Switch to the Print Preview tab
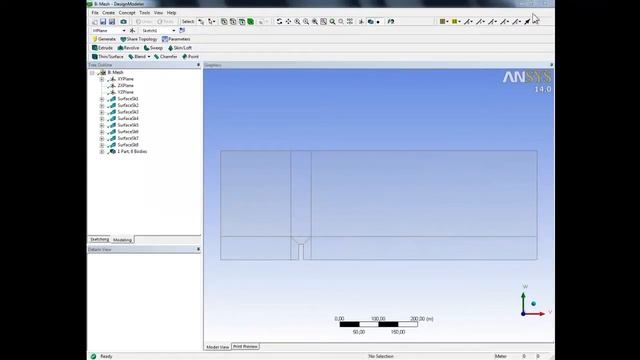 (x=245, y=347)
